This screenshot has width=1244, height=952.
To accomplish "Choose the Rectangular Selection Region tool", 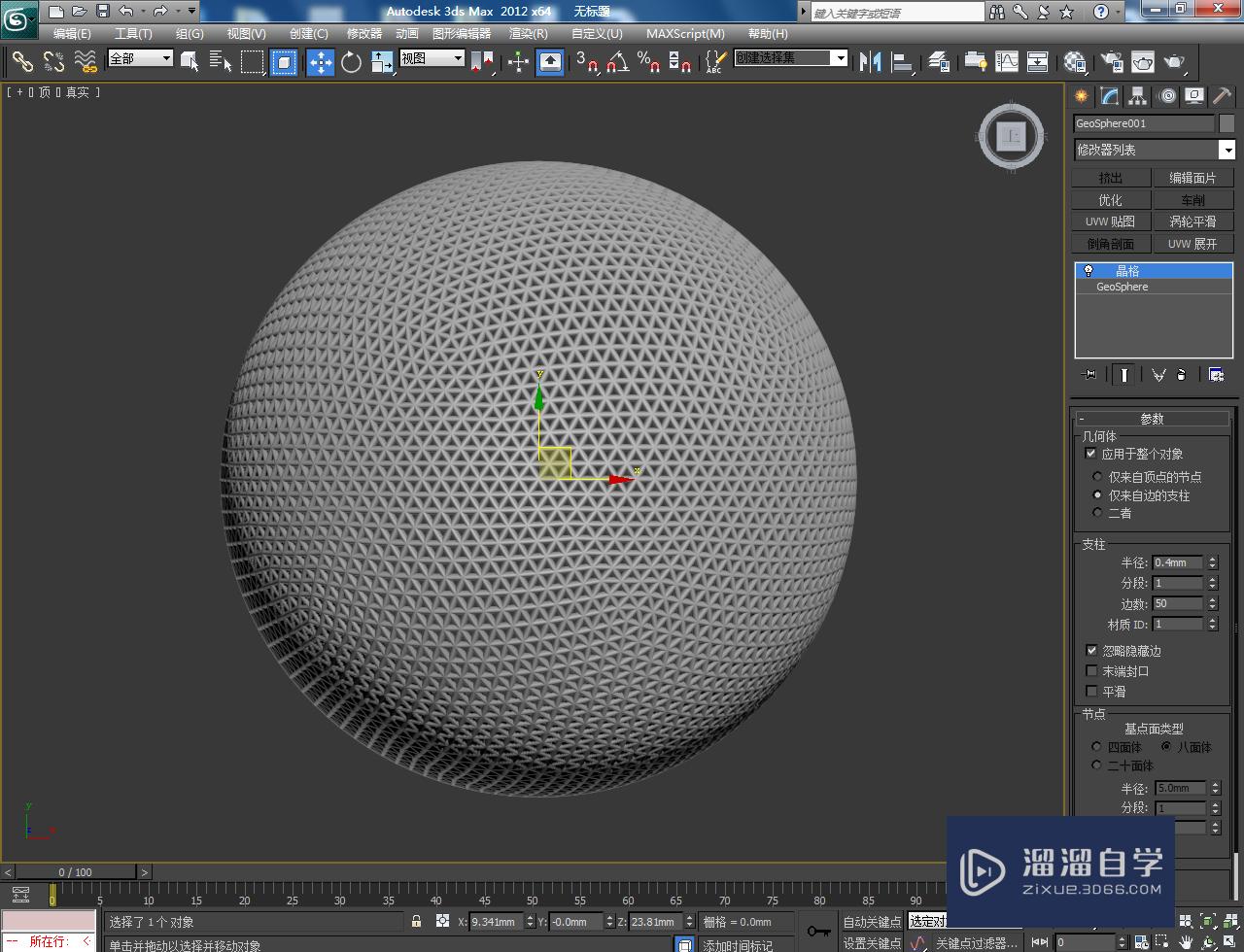I will pos(253,62).
